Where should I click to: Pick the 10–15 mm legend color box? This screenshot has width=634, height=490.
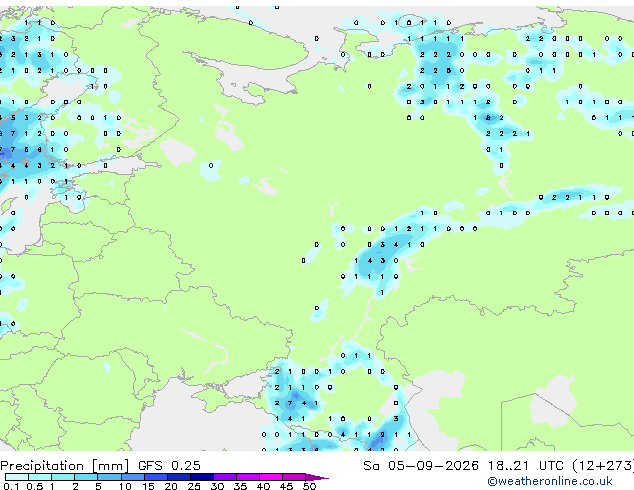click(x=132, y=477)
